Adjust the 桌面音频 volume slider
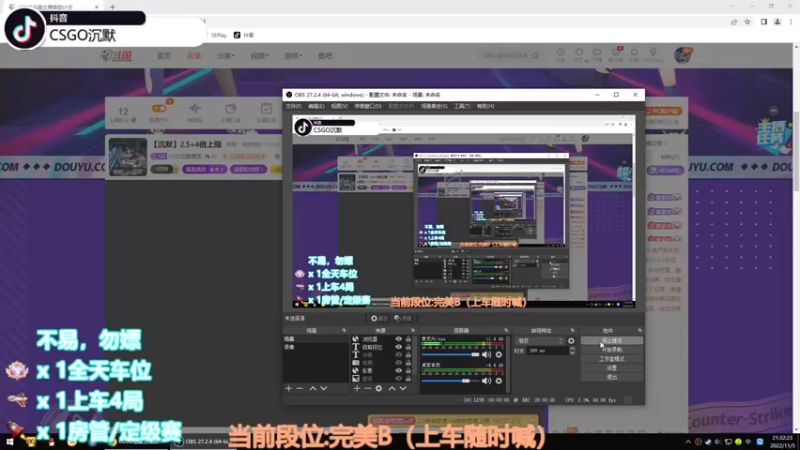The width and height of the screenshot is (800, 450). tap(451, 381)
